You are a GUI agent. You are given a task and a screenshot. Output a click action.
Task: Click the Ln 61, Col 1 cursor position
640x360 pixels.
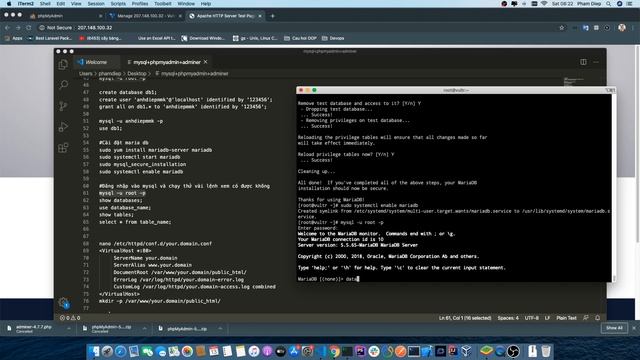[465, 318]
